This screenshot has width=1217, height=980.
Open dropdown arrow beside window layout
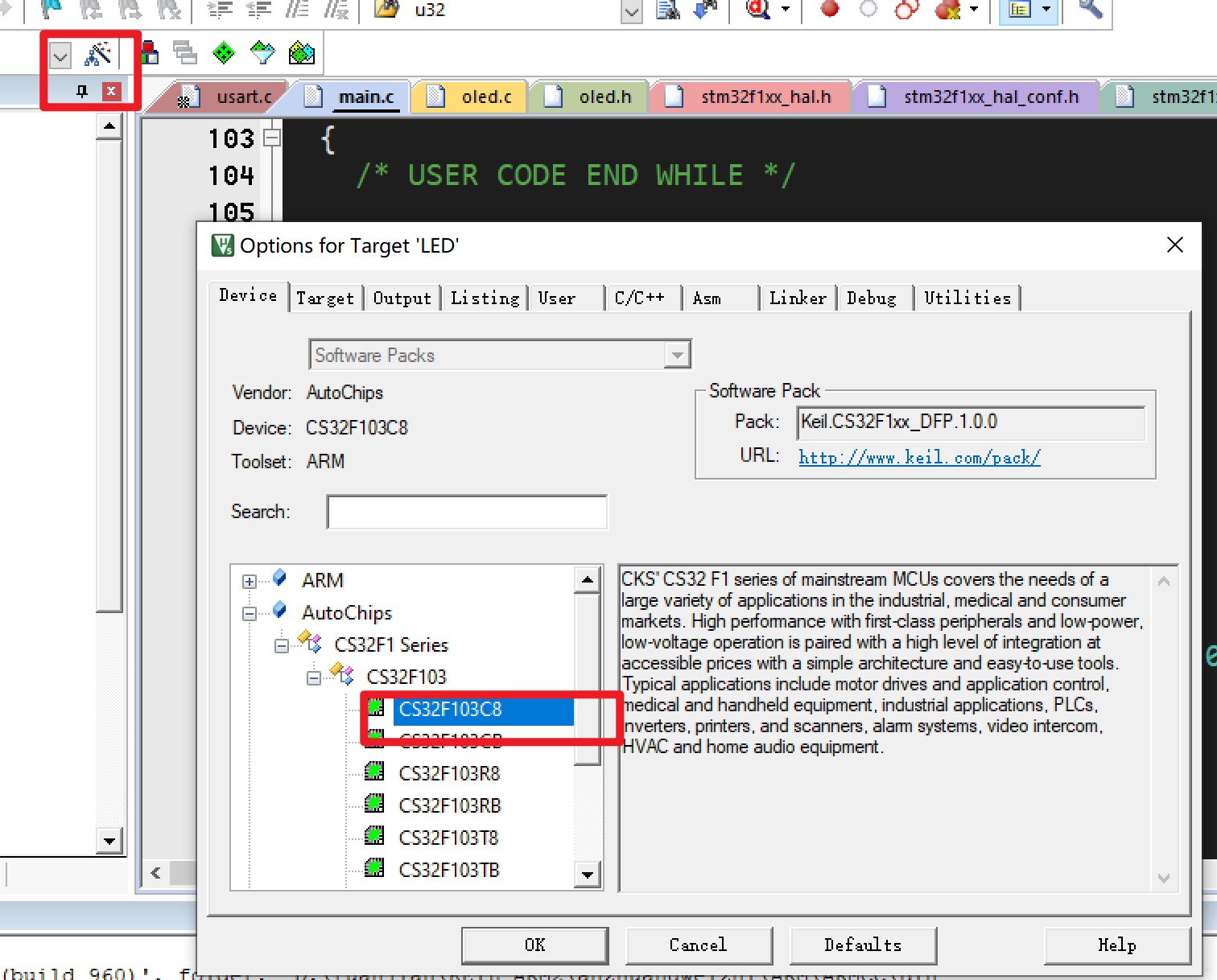pyautogui.click(x=1046, y=10)
